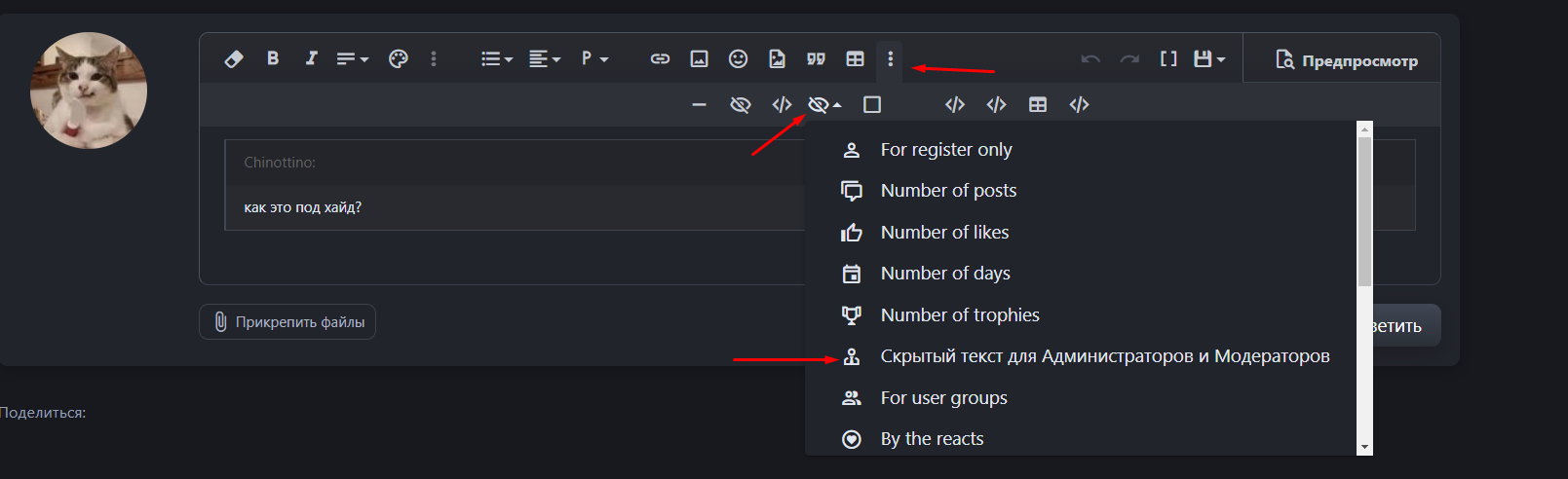Open the smilies emoji picker
Image resolution: width=1568 pixels, height=479 pixels.
pyautogui.click(x=738, y=59)
